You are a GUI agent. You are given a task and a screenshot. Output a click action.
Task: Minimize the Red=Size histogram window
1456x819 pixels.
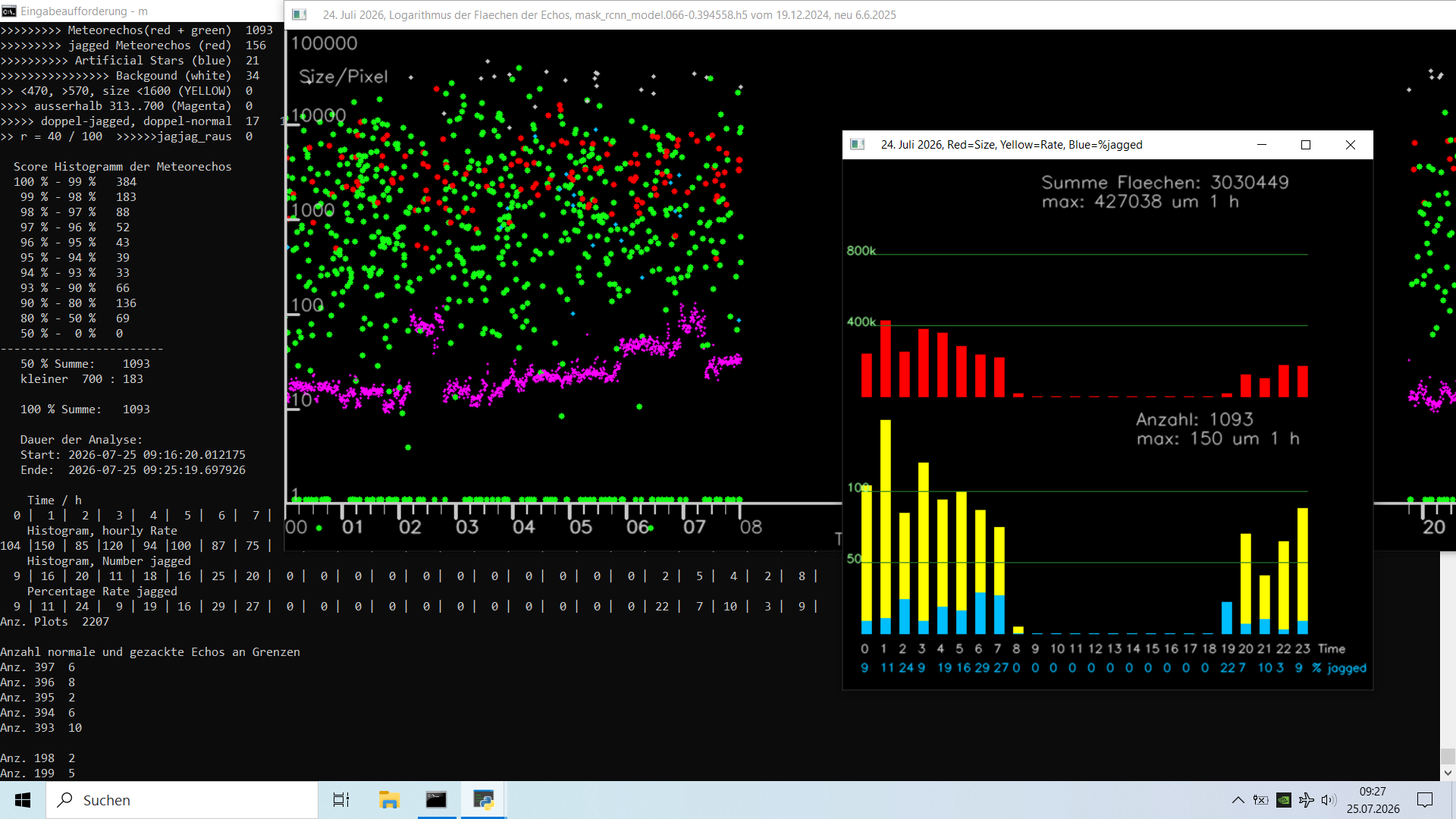(x=1262, y=145)
